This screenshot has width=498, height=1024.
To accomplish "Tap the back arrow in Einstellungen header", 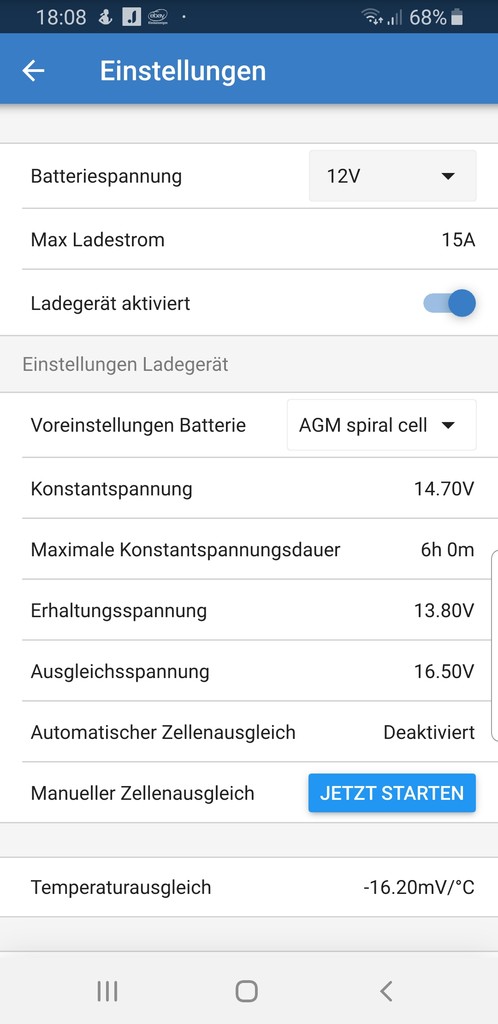I will 33,71.
